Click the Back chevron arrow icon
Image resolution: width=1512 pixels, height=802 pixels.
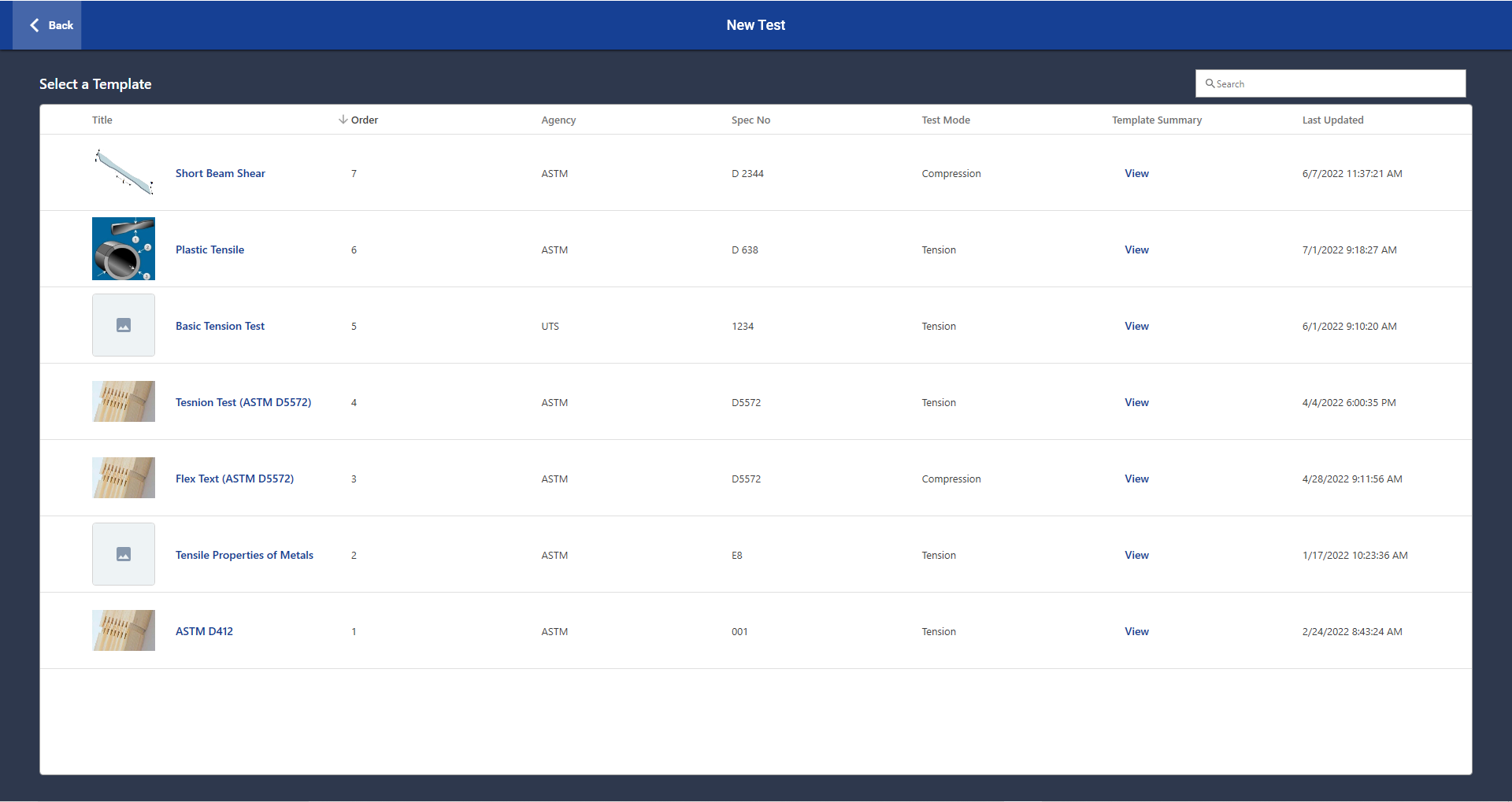tap(35, 25)
